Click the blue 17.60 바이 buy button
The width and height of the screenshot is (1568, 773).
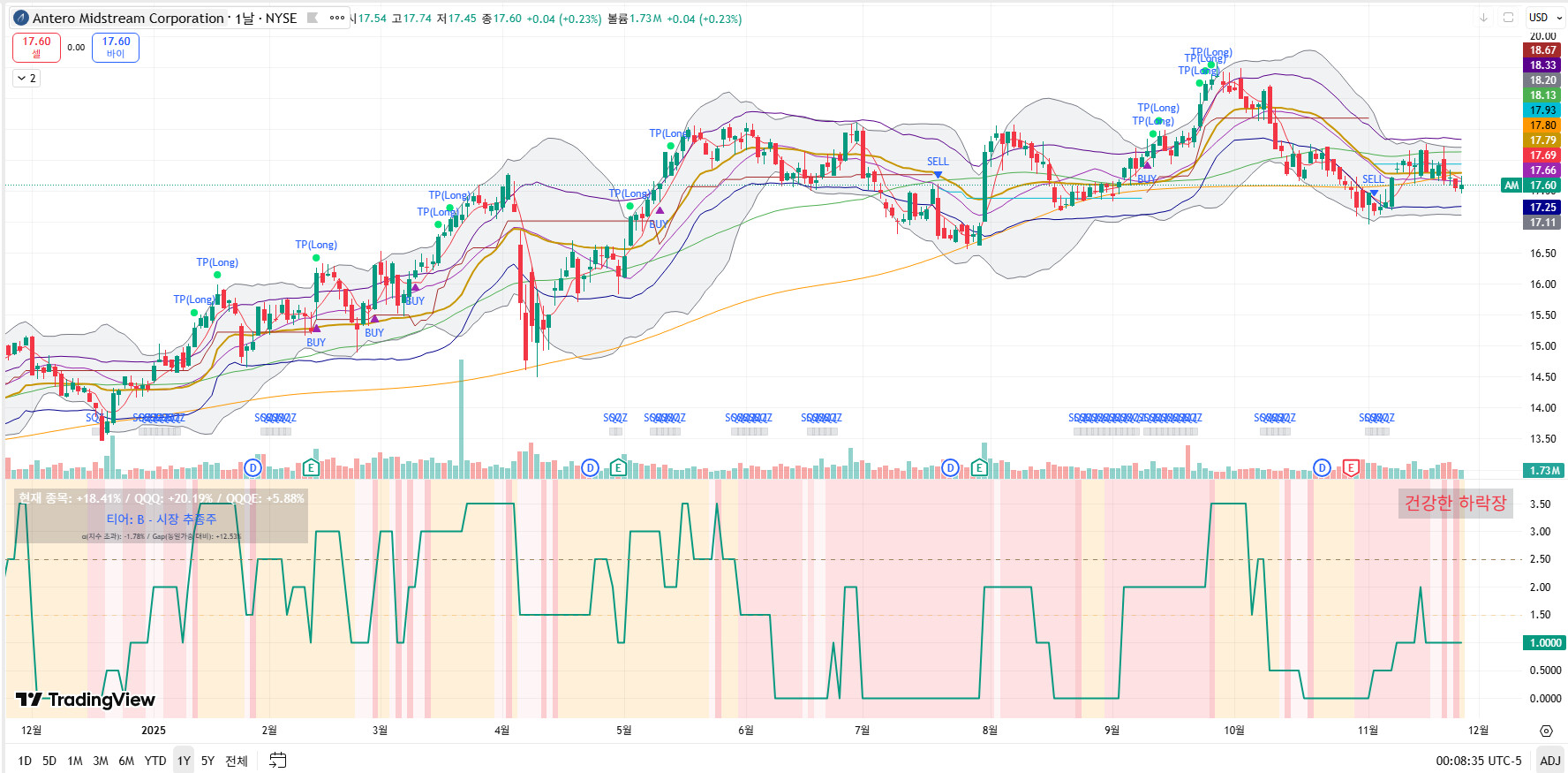(x=116, y=48)
